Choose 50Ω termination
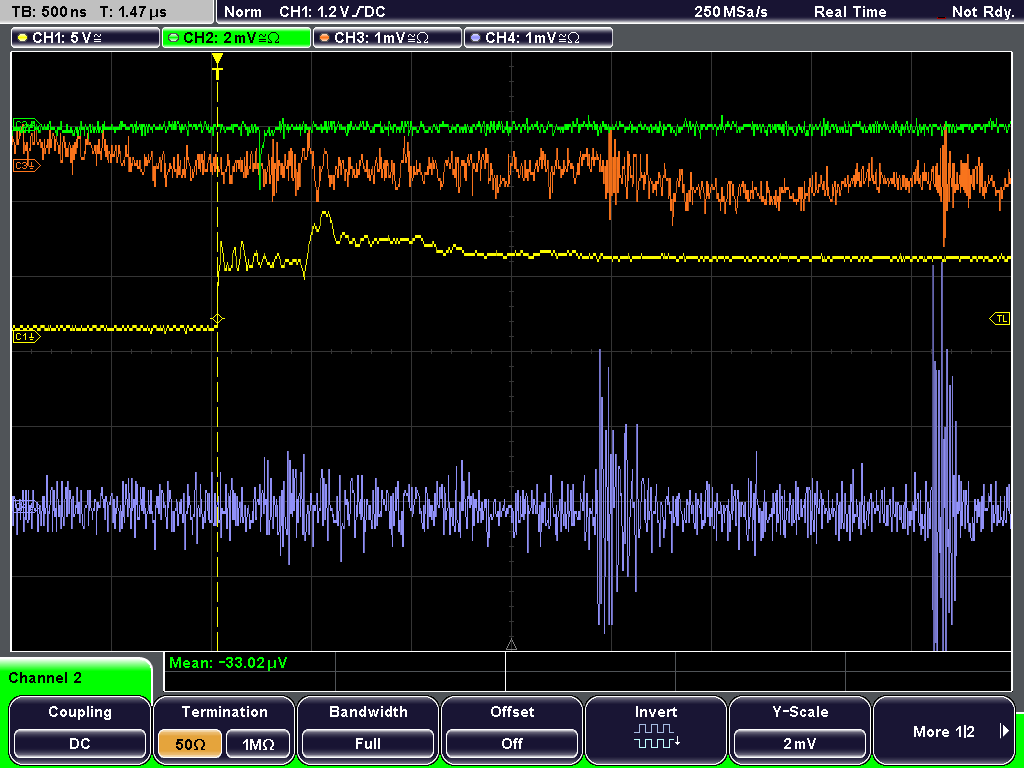Image resolution: width=1024 pixels, height=768 pixels. click(190, 744)
